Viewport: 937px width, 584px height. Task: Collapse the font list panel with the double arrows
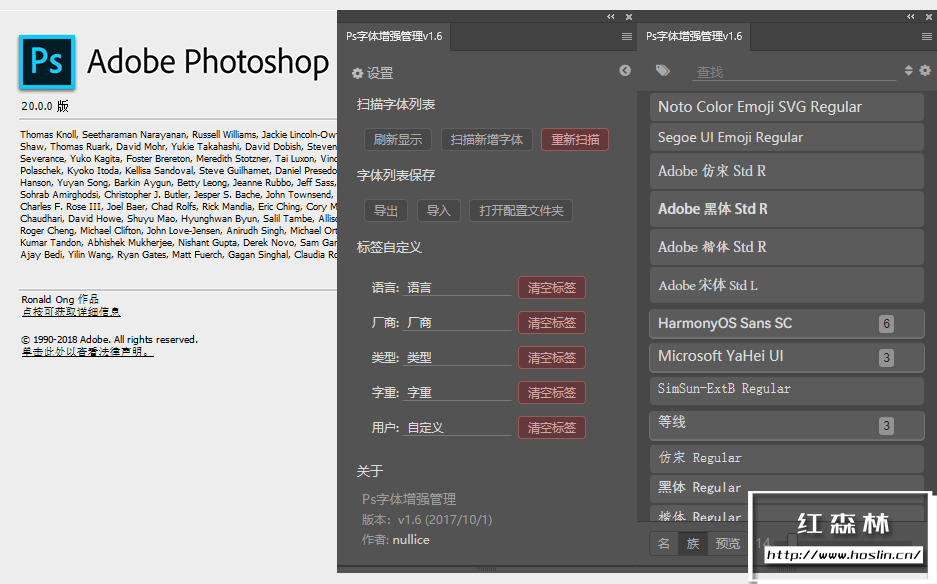[910, 17]
